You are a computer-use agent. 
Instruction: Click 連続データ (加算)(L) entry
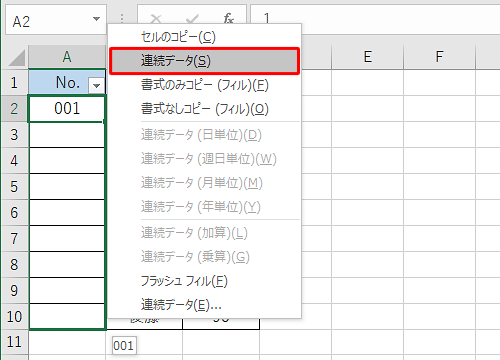pyautogui.click(x=204, y=233)
